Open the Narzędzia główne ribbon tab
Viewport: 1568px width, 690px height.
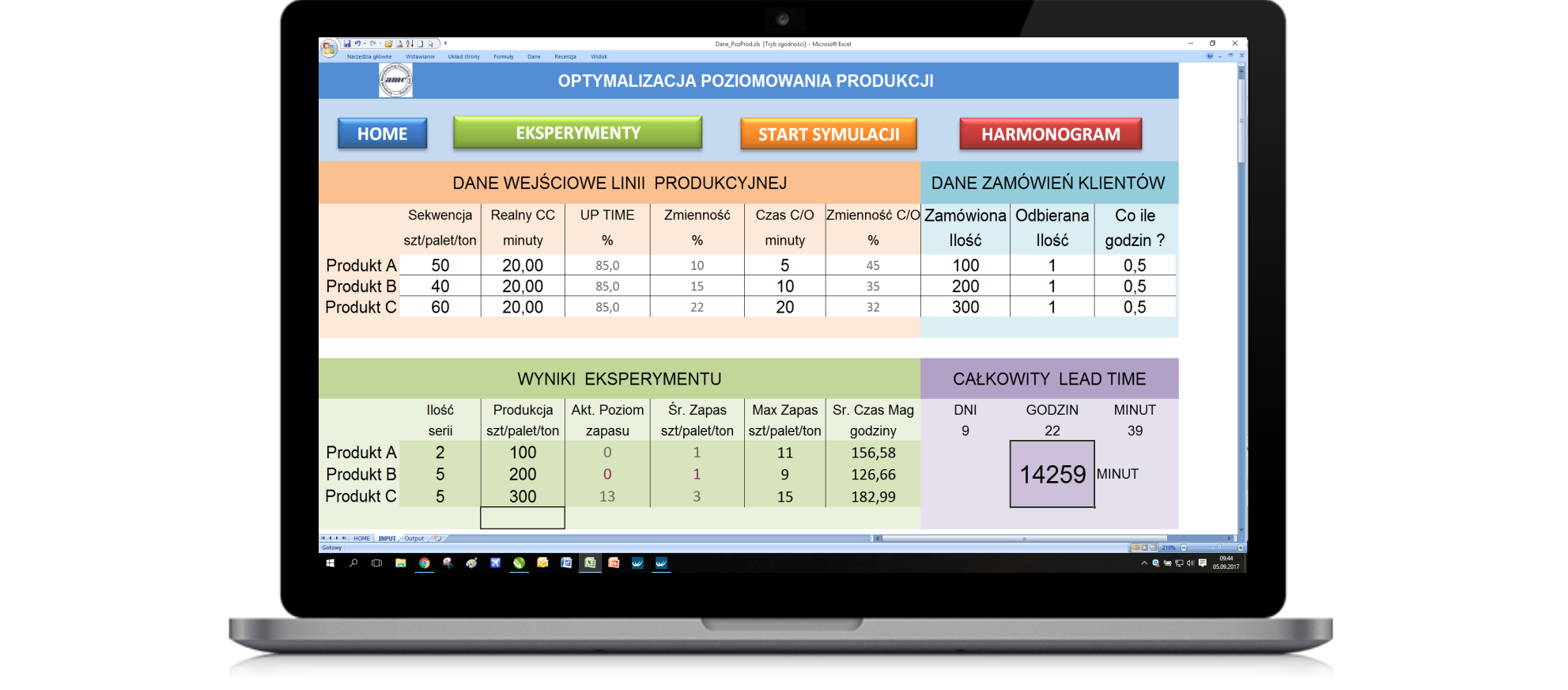click(x=369, y=56)
